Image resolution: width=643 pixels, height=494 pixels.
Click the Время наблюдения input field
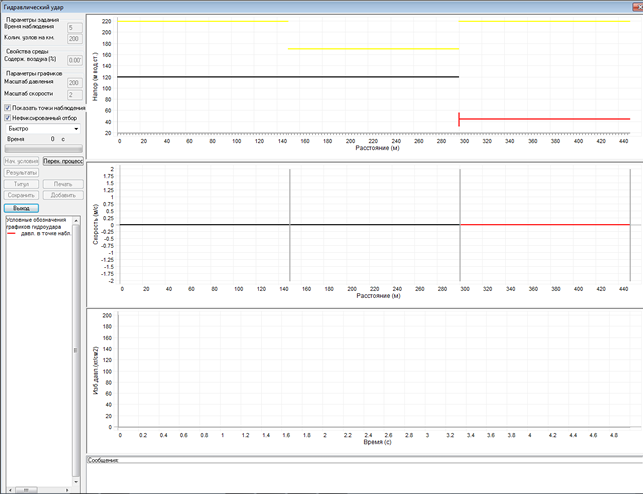(73, 27)
